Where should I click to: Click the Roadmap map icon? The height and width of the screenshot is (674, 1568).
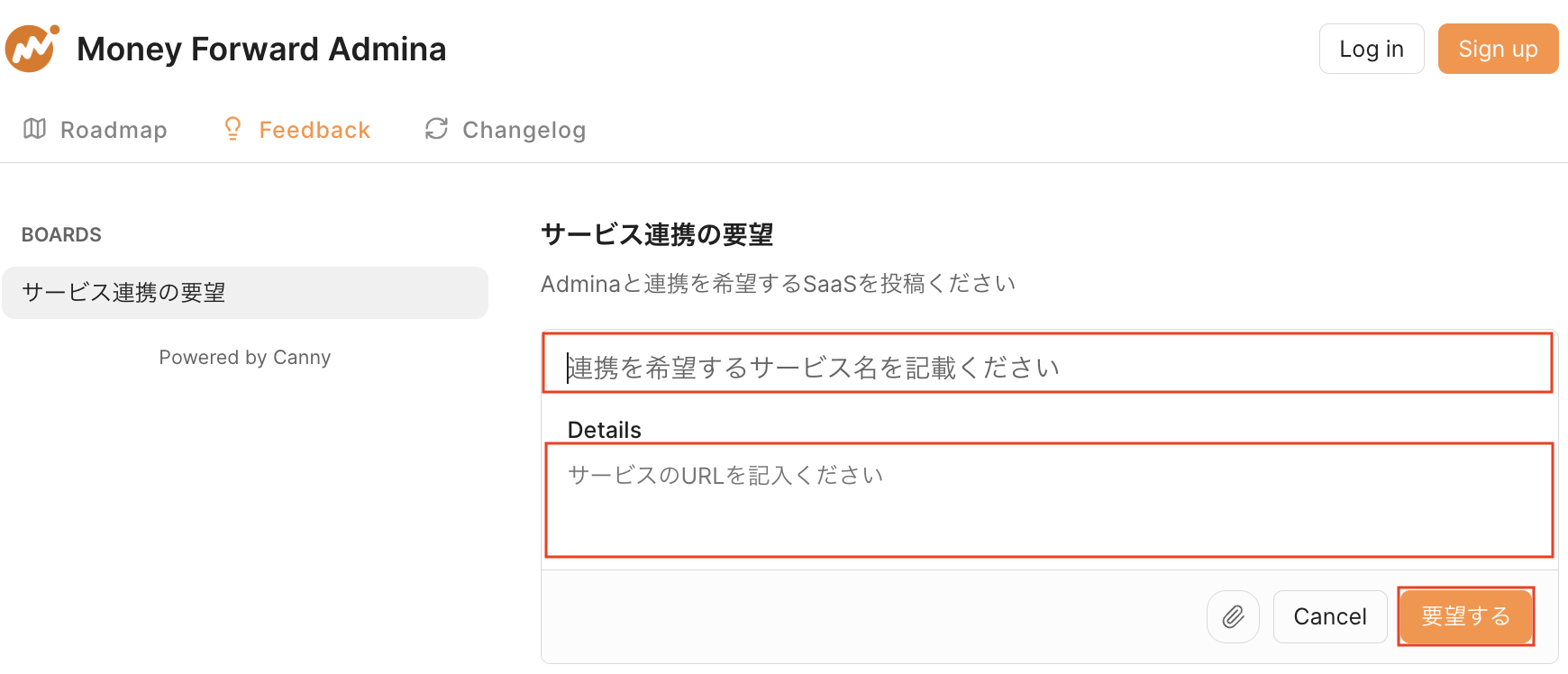(34, 129)
